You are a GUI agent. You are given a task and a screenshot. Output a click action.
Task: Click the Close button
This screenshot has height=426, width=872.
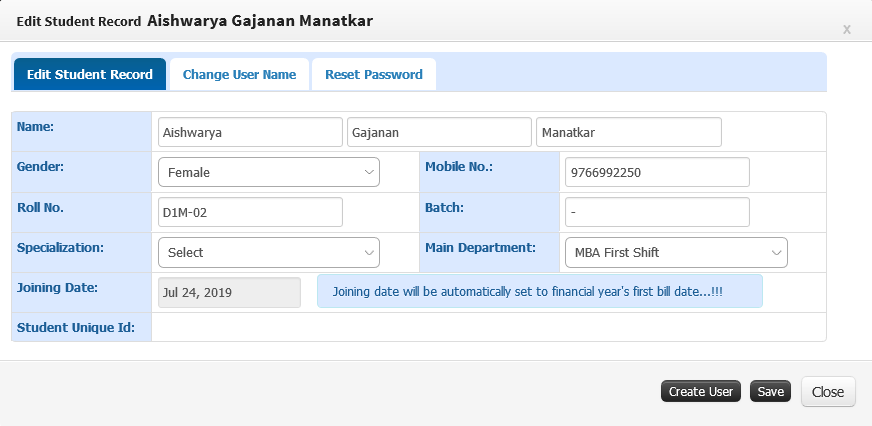(x=828, y=392)
